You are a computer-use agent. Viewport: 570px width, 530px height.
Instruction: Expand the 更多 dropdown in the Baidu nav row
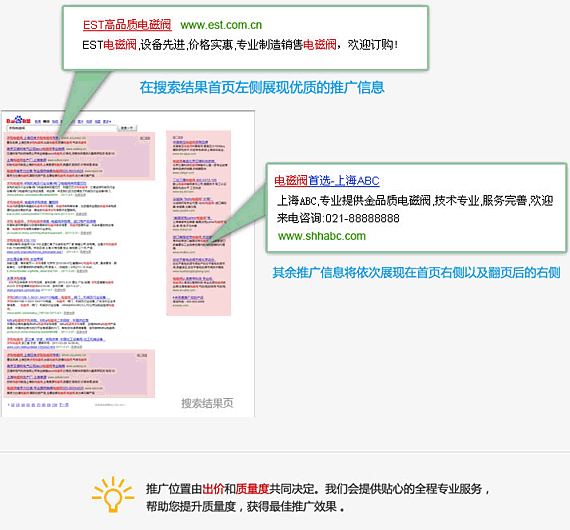[107, 121]
